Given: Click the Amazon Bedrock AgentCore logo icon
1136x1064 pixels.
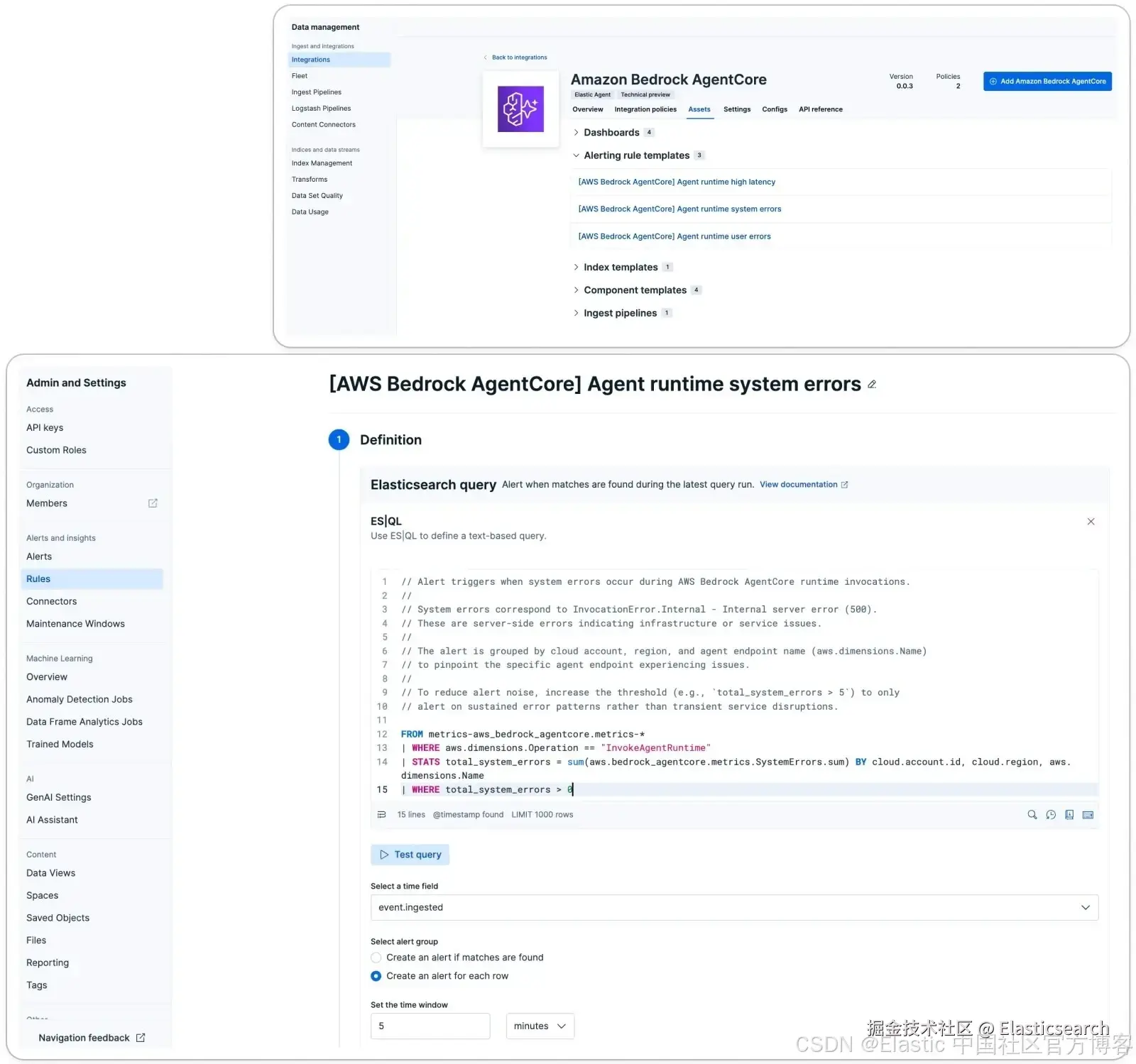Looking at the screenshot, I should [520, 109].
